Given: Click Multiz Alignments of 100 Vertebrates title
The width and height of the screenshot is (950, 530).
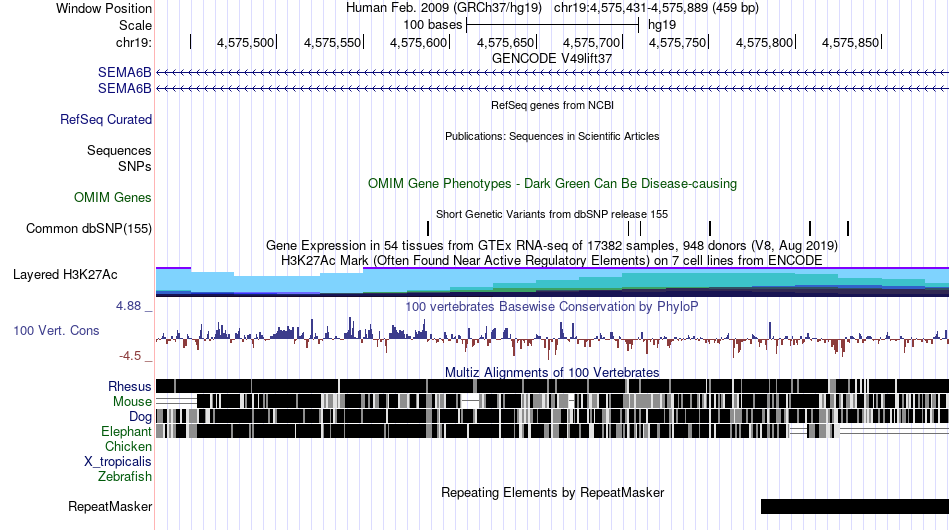Looking at the screenshot, I should [x=552, y=372].
